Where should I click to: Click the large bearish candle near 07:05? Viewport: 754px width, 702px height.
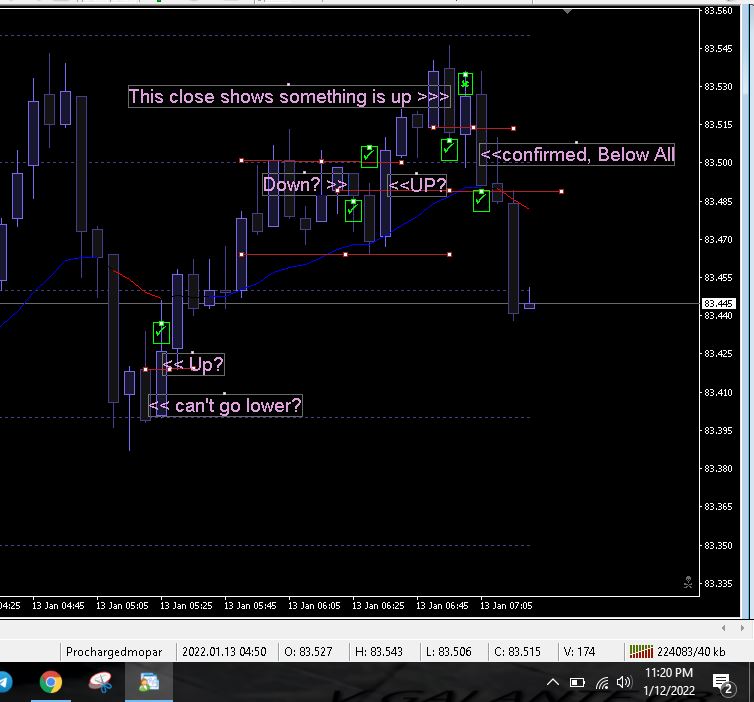point(514,258)
